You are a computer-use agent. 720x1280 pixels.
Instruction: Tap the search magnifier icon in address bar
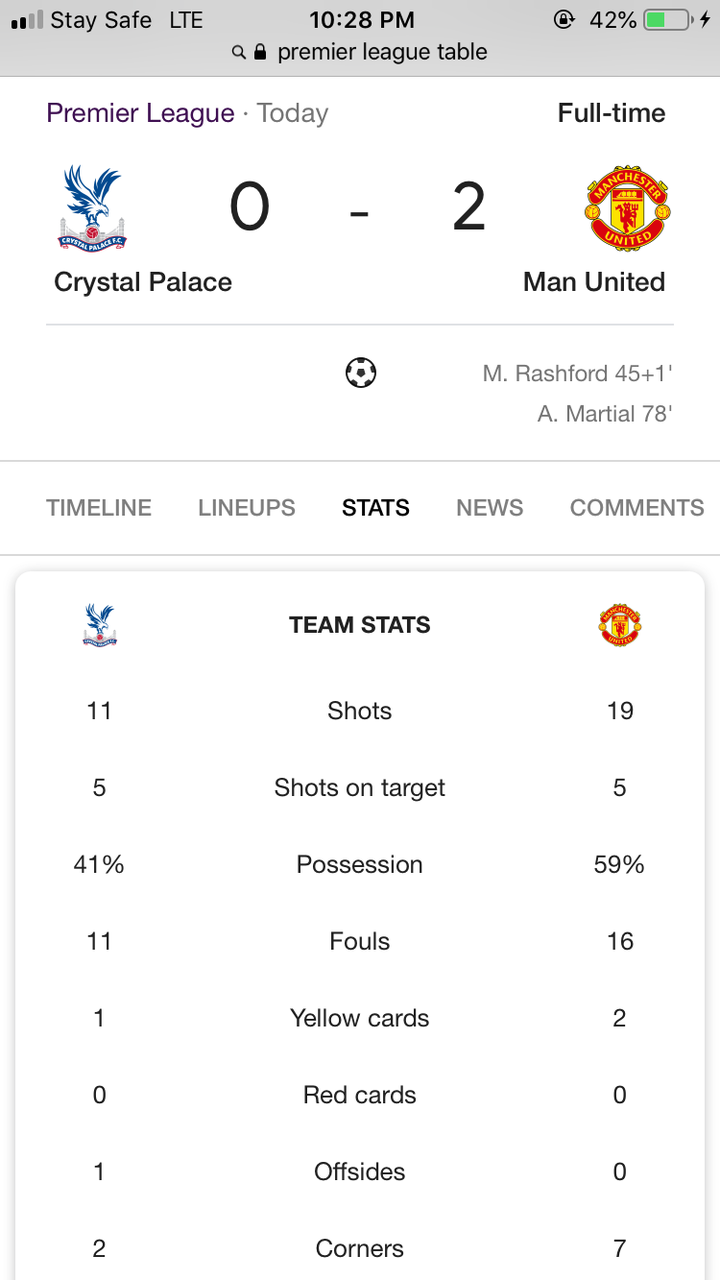click(239, 52)
